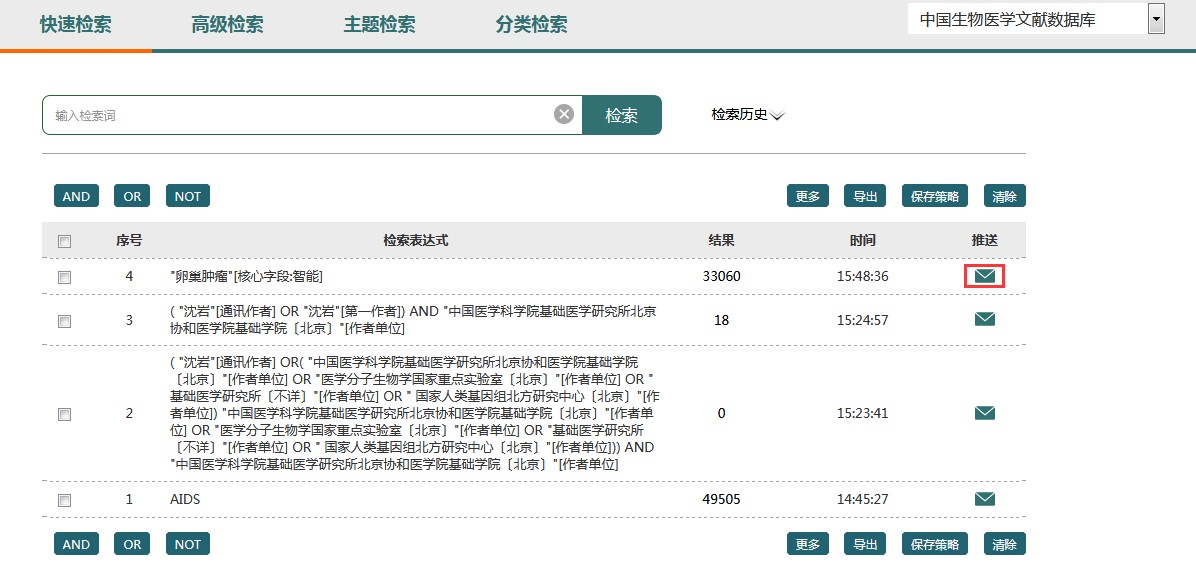Select the checkbox for the AIDS search row

coord(65,499)
